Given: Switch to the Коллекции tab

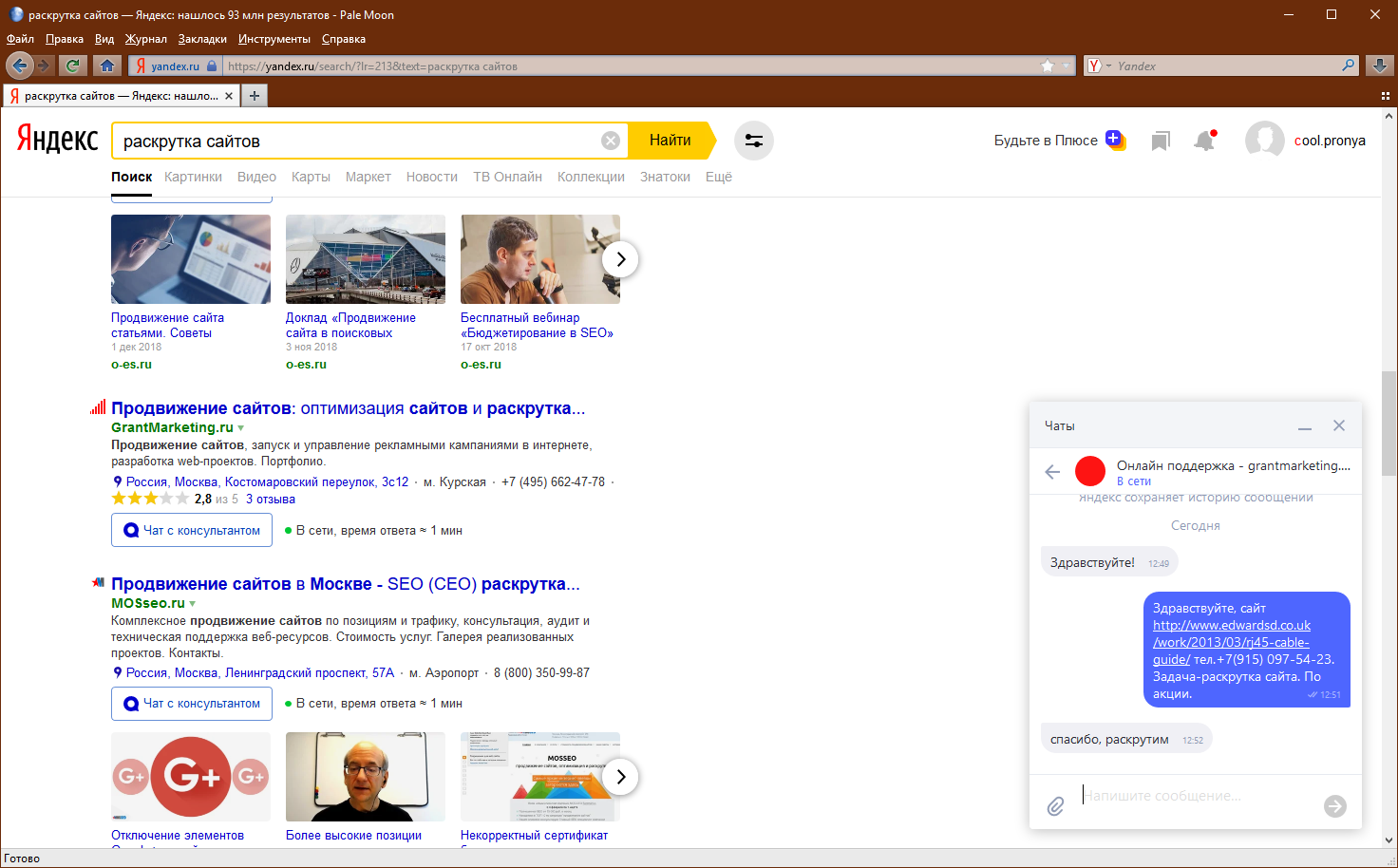Looking at the screenshot, I should click(591, 177).
